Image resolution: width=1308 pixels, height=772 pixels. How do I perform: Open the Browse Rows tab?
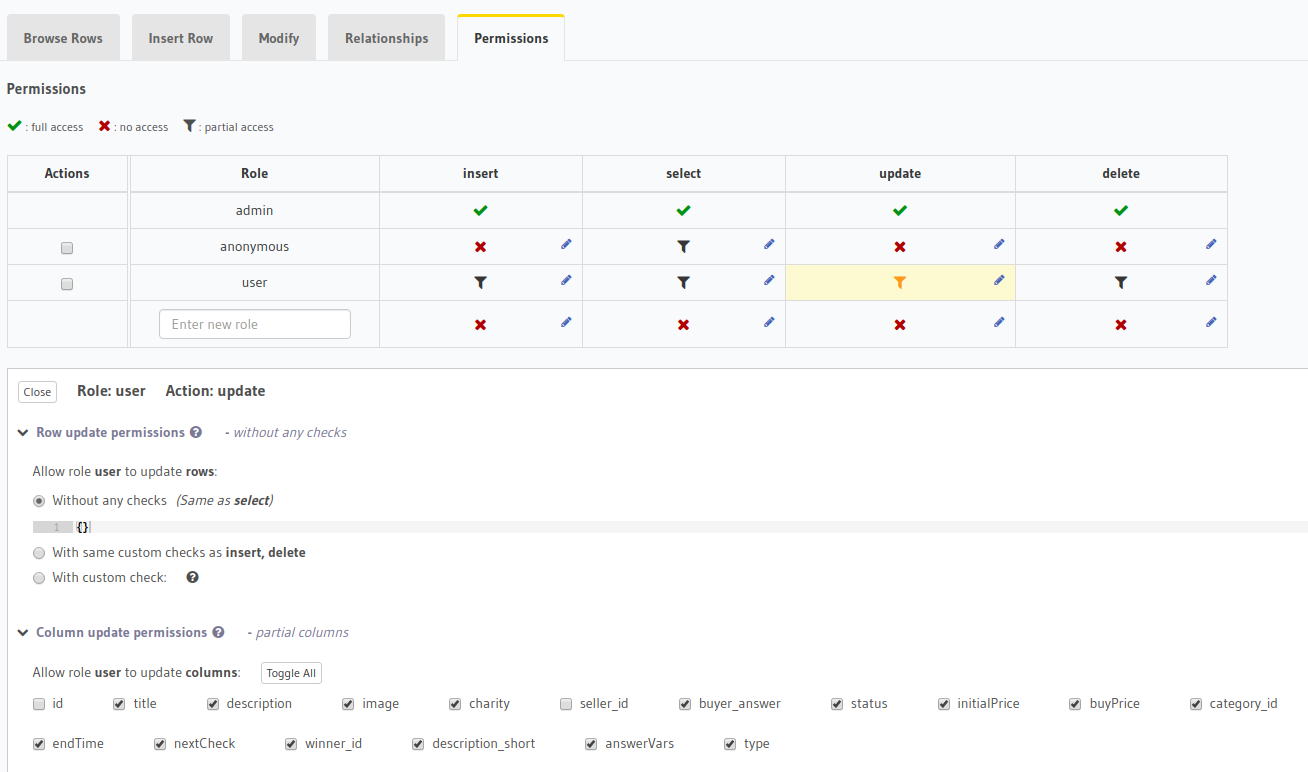(63, 38)
